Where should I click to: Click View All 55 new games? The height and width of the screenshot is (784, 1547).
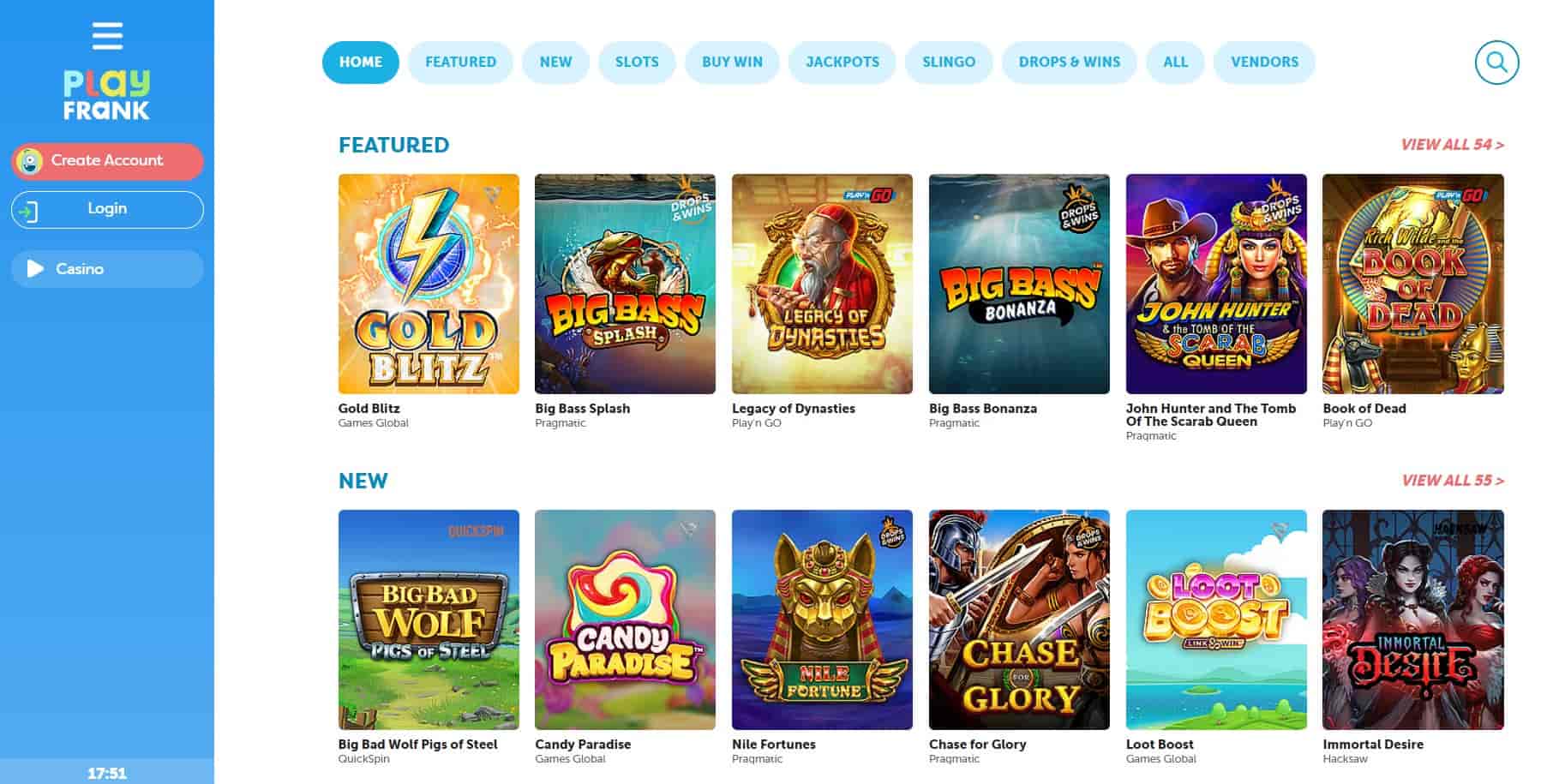1453,481
